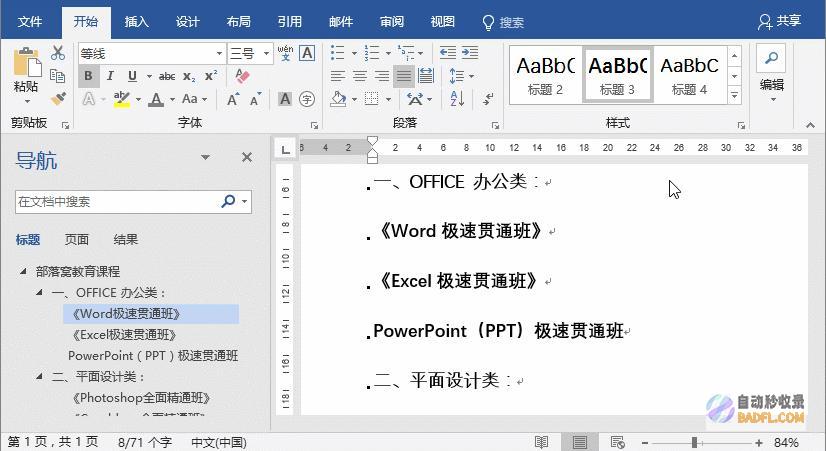Screen dimensions: 826x451
Task: Apply the font color
Action: [156, 99]
